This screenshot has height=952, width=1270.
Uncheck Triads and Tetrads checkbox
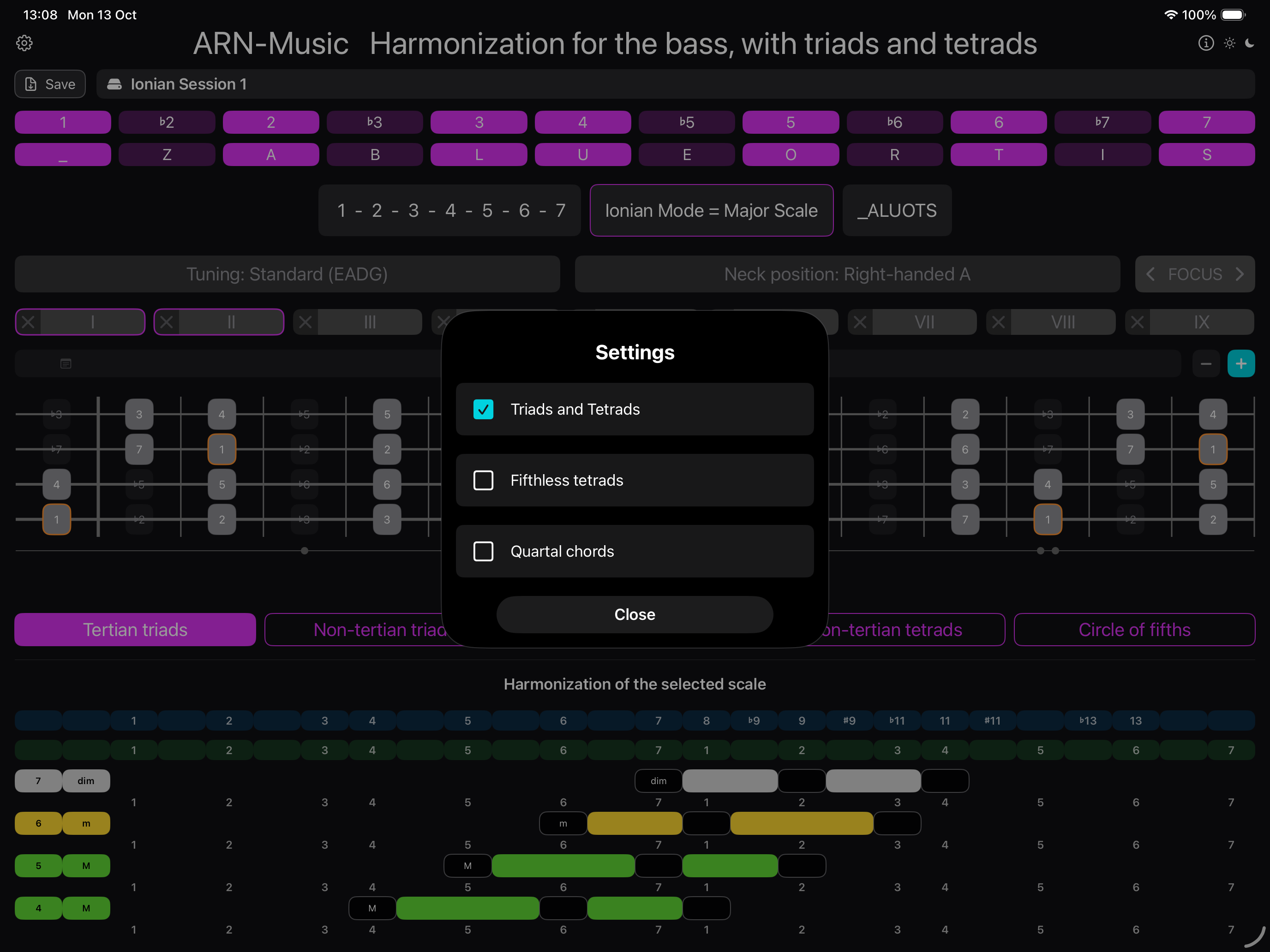[484, 409]
